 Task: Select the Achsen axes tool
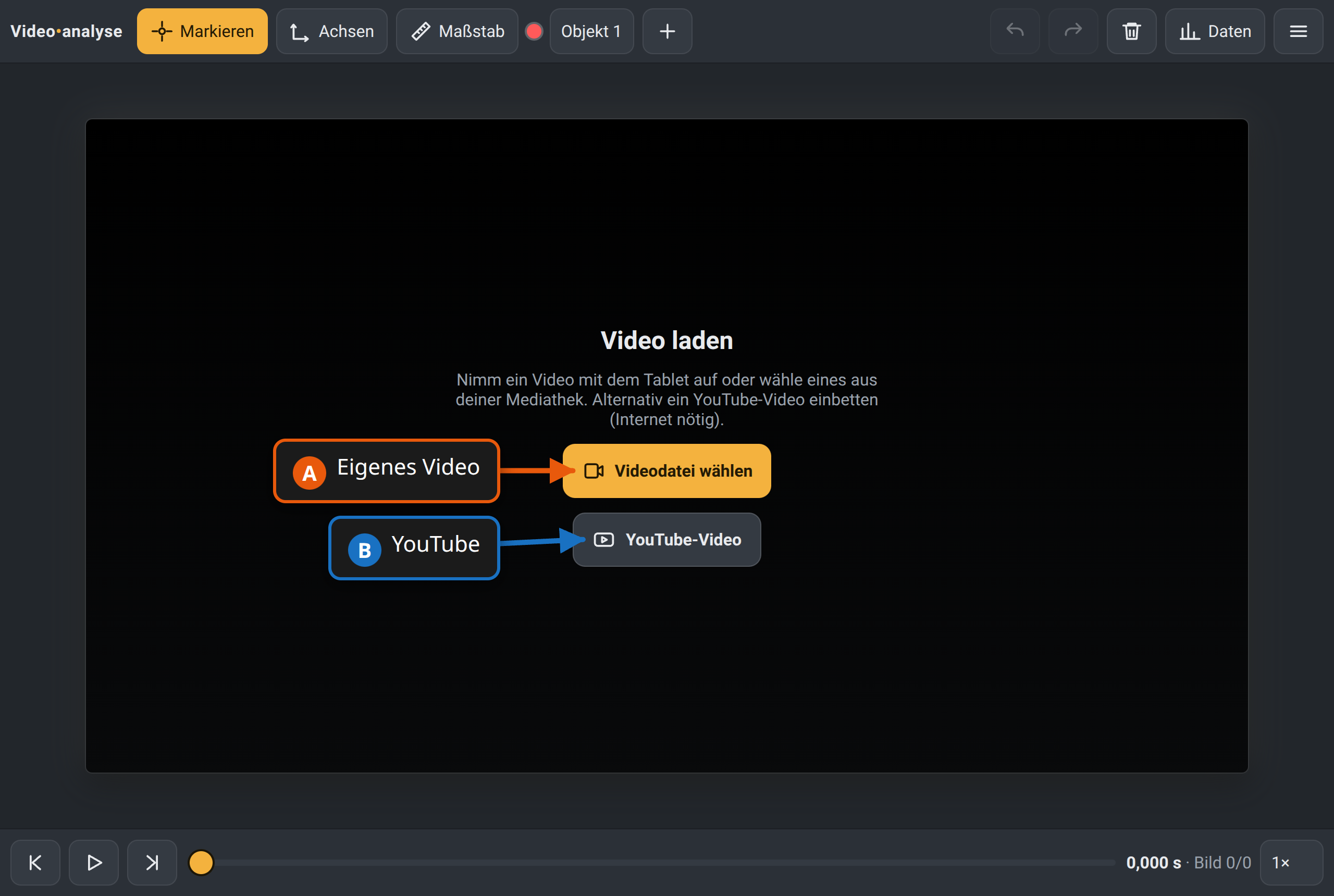[x=331, y=31]
